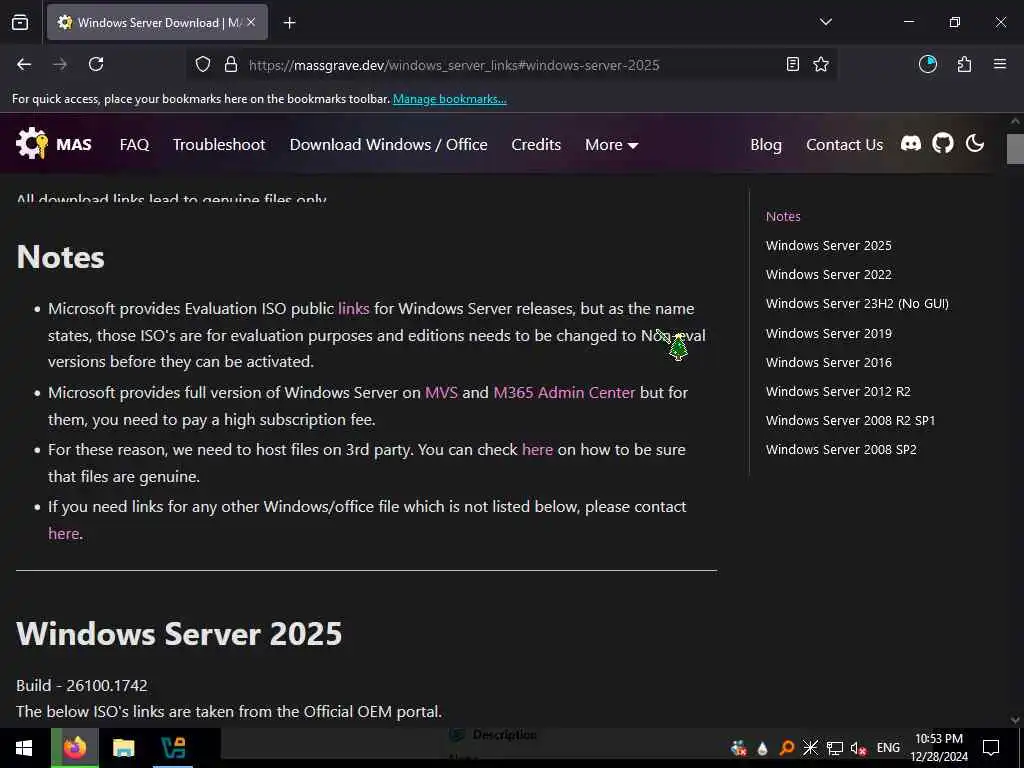Image resolution: width=1024 pixels, height=768 pixels.
Task: Open a new tab with plus button
Action: tap(289, 23)
